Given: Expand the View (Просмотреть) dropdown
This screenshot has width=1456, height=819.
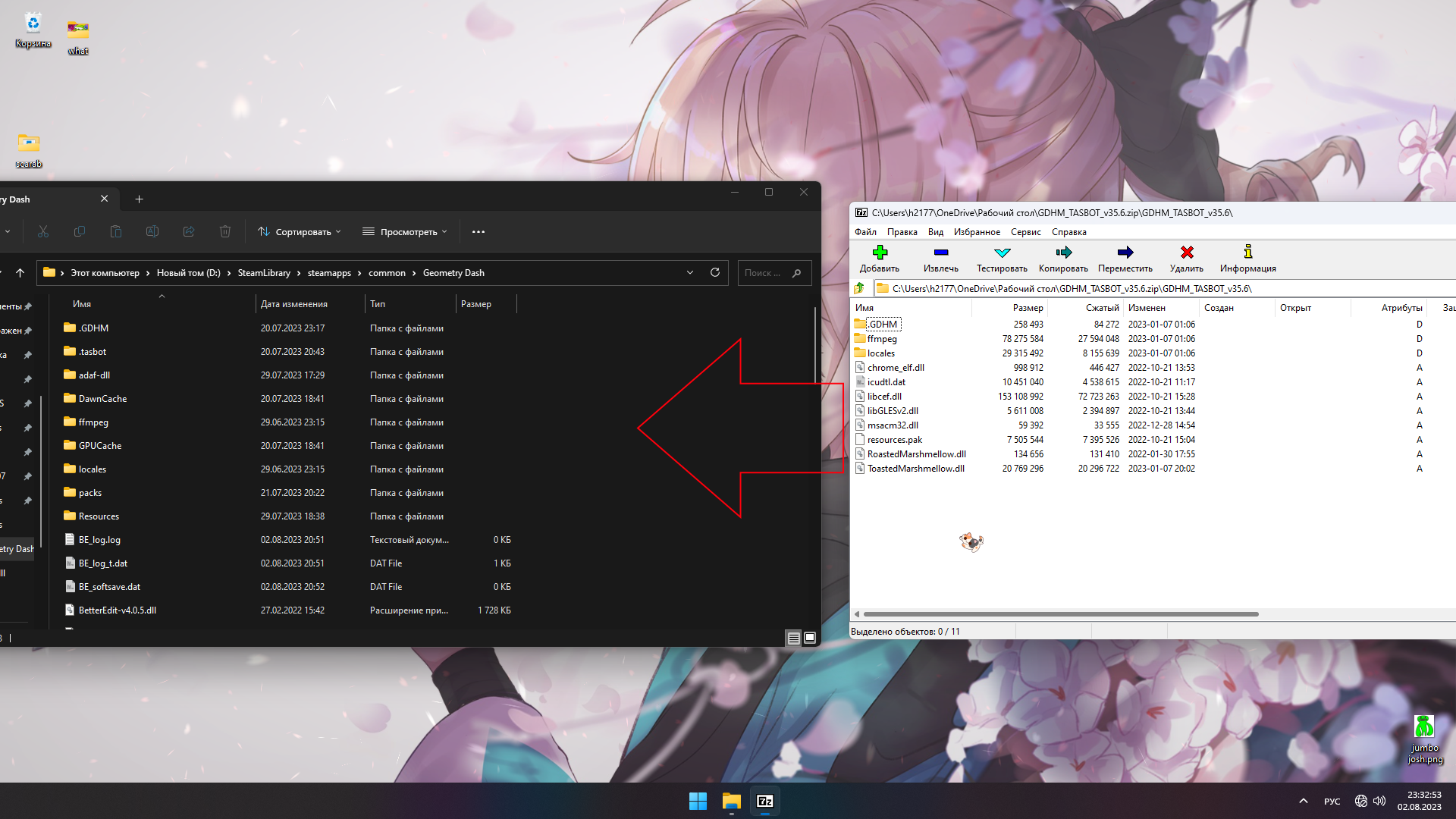Looking at the screenshot, I should click(405, 232).
